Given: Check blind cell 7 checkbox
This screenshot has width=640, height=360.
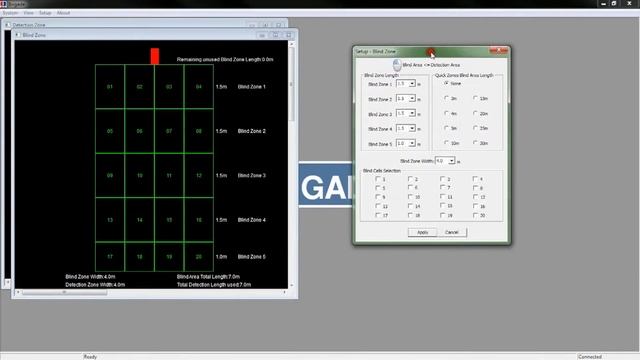Looking at the screenshot, I should click(x=442, y=187).
